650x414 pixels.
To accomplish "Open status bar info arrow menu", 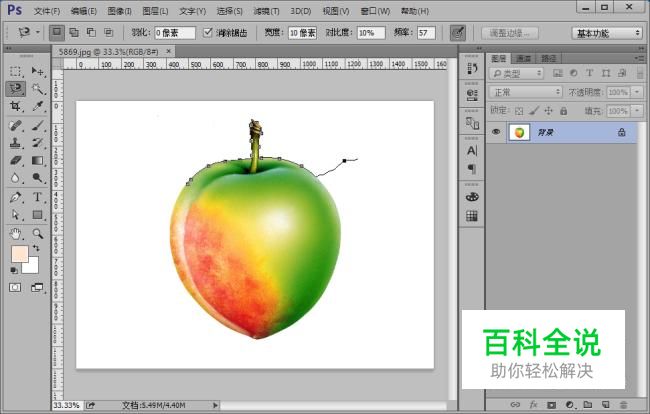I will pyautogui.click(x=215, y=405).
